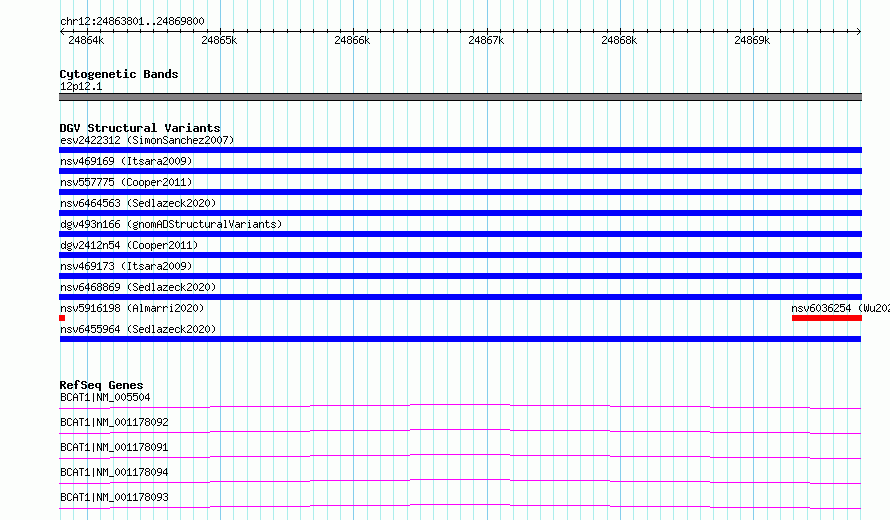Click the nsv6455964 (Sedlazeck2020) label
This screenshot has height=520, width=890.
click(x=138, y=329)
